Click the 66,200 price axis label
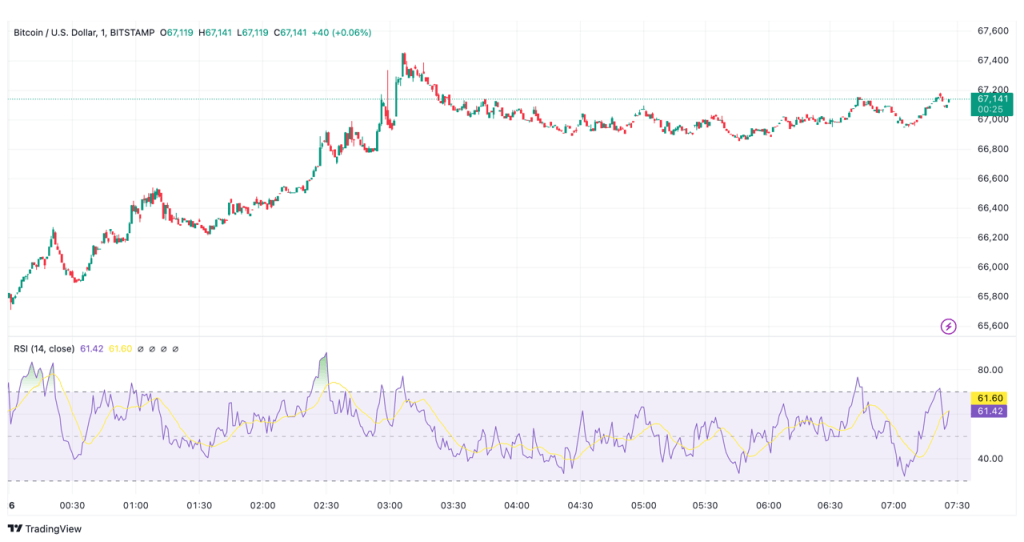 [993, 237]
